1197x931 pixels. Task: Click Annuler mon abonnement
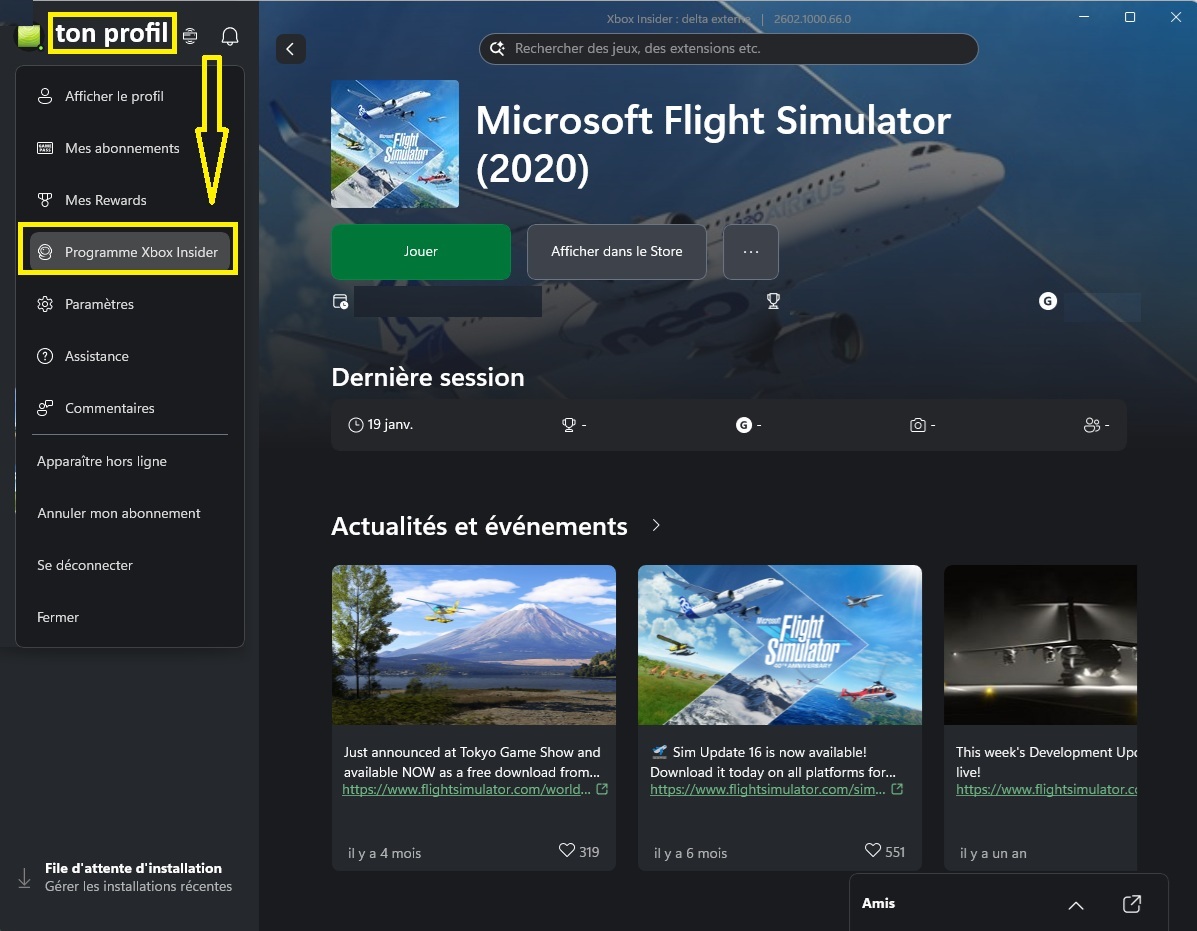point(130,513)
